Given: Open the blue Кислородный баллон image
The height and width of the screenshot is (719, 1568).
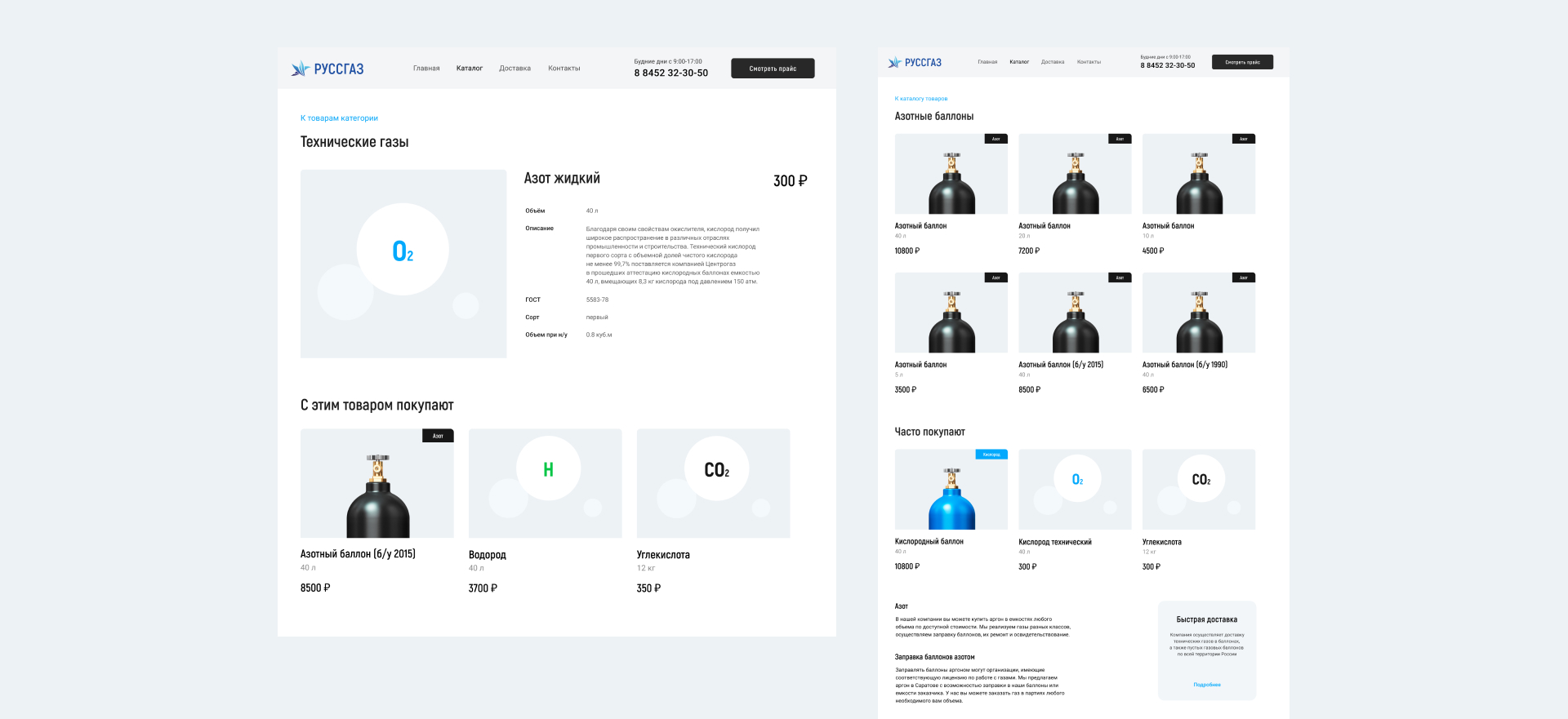Looking at the screenshot, I should pos(951,490).
